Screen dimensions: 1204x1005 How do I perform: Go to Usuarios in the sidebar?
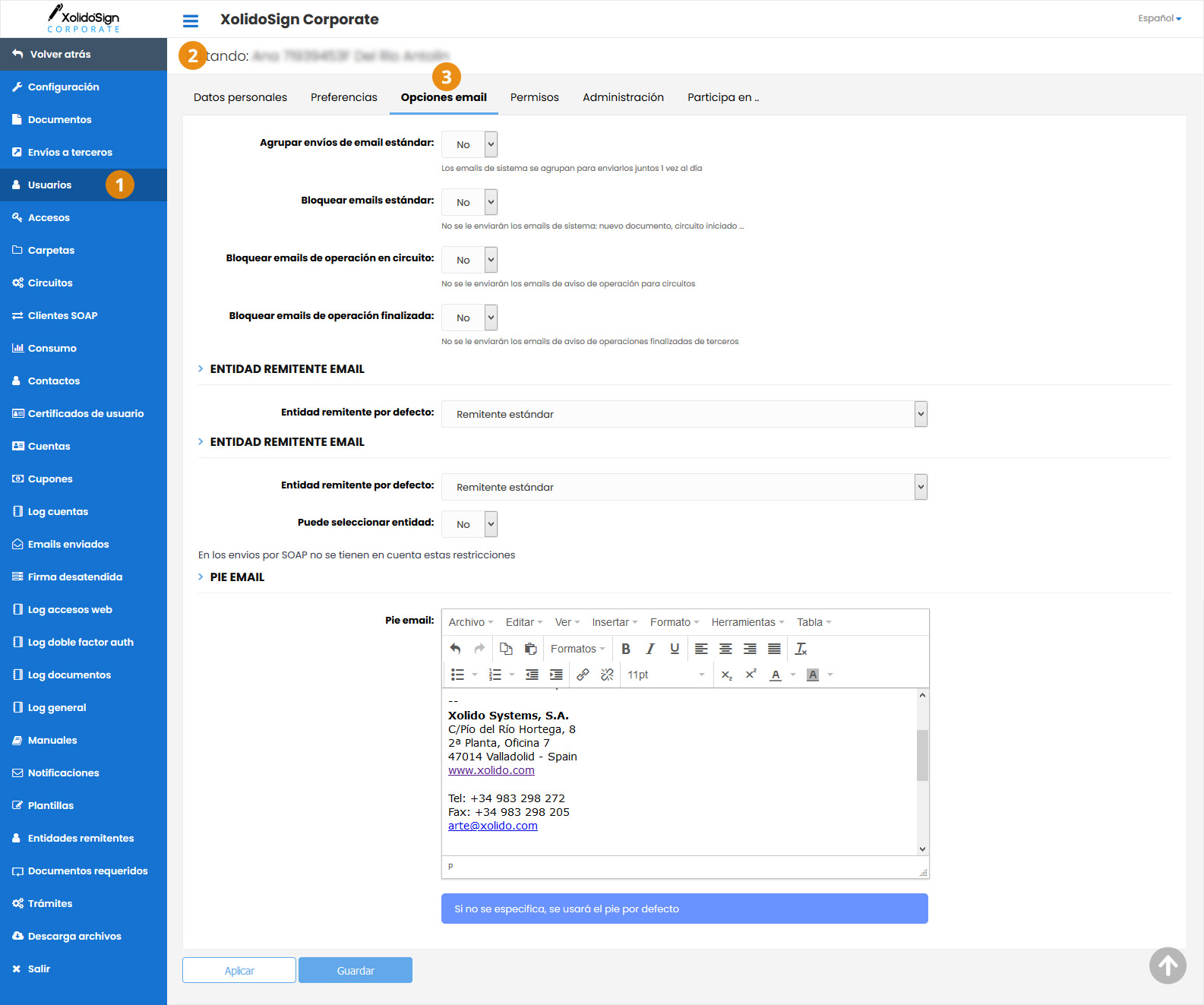(84, 185)
